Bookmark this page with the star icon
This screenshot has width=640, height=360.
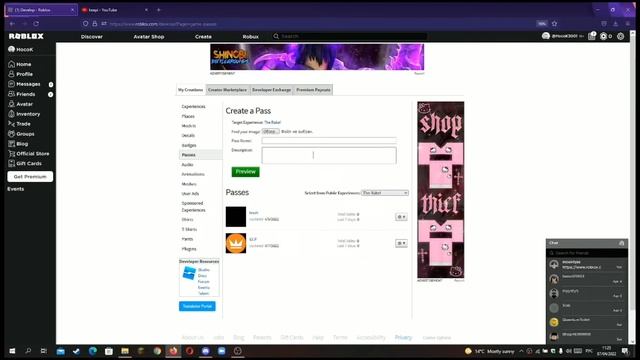(x=554, y=24)
